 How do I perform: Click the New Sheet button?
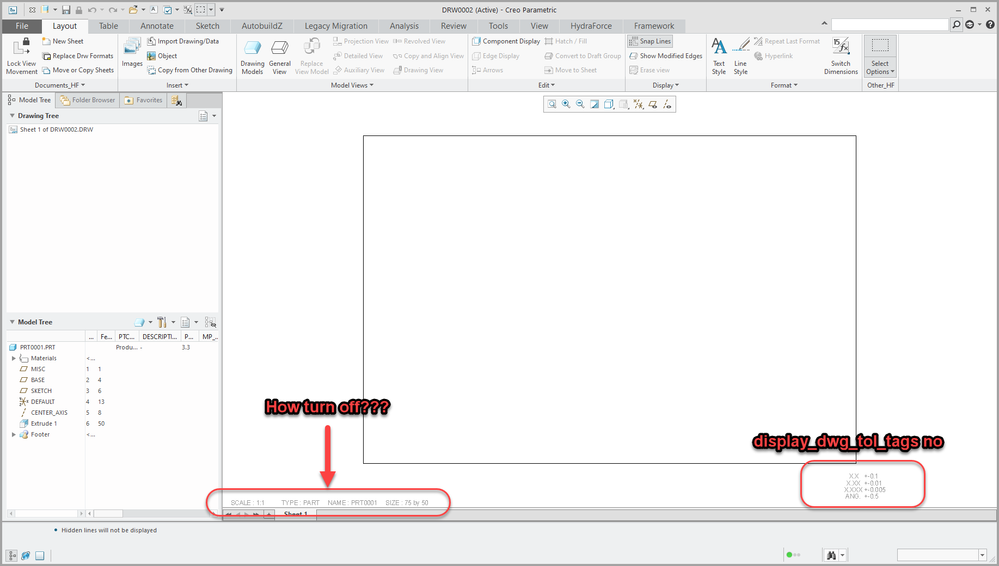(67, 41)
